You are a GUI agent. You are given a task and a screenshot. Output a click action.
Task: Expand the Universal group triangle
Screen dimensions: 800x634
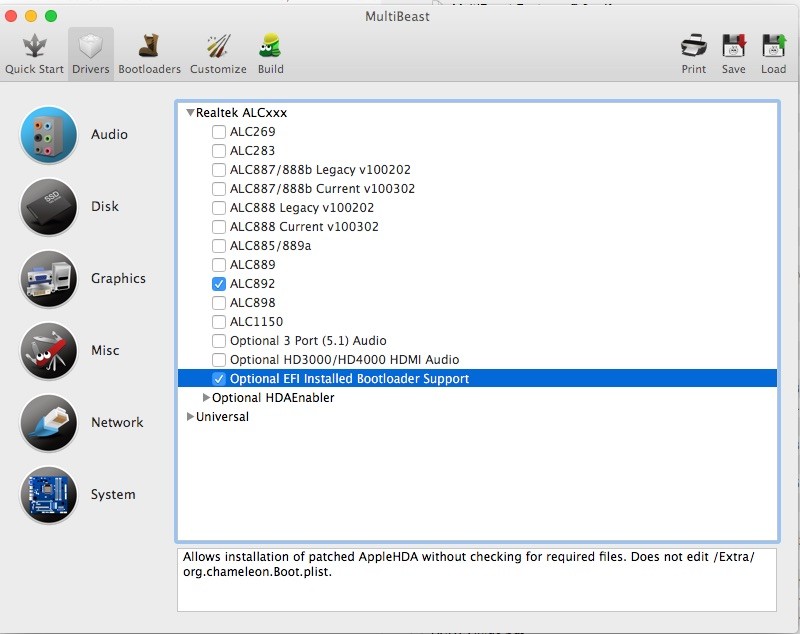[x=190, y=417]
